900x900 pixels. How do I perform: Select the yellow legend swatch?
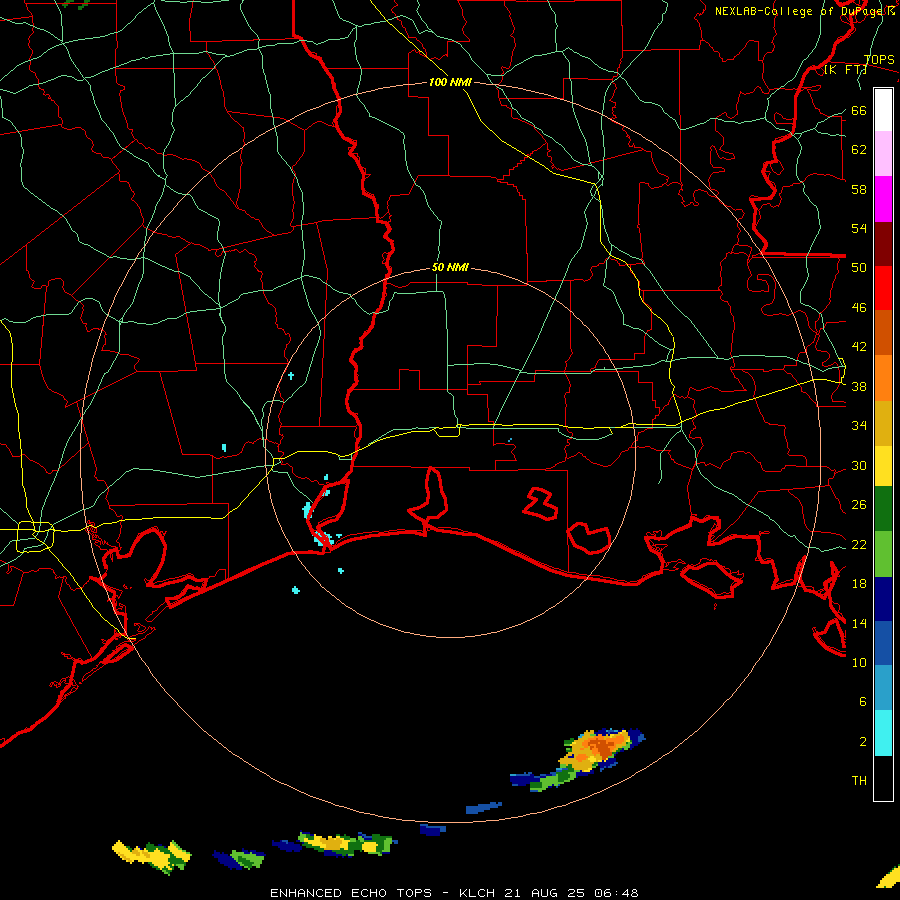coord(883,466)
